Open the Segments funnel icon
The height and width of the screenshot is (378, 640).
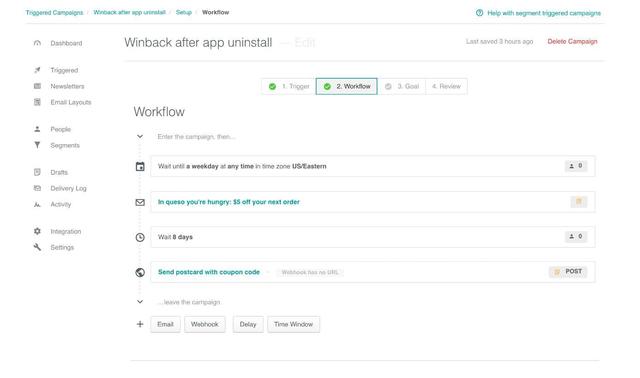pyautogui.click(x=37, y=145)
